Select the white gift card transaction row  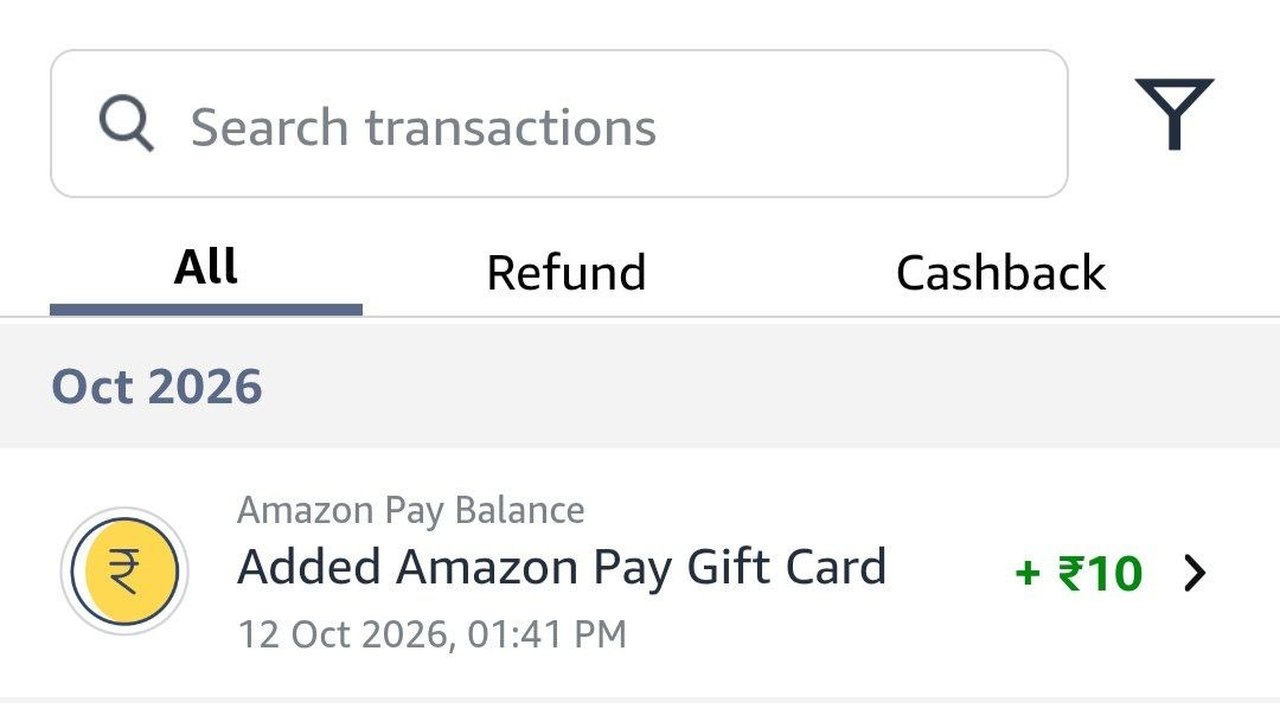coord(640,572)
